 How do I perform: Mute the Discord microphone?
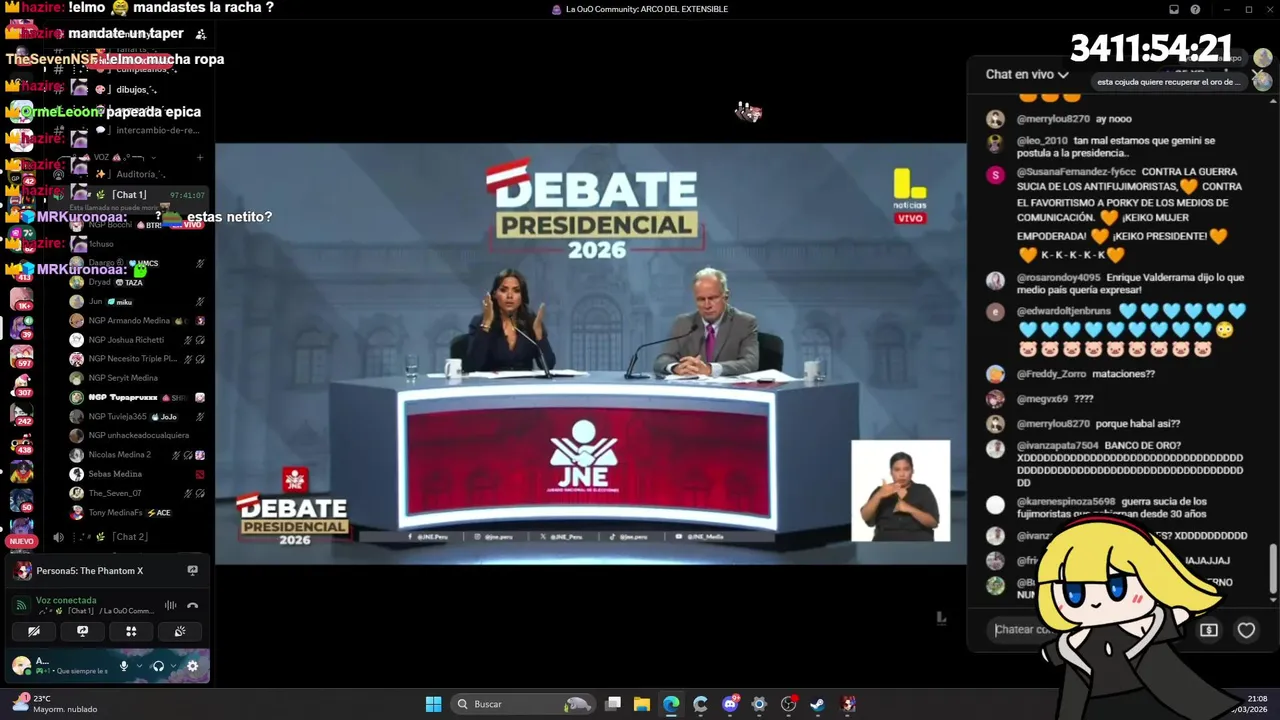(124, 666)
